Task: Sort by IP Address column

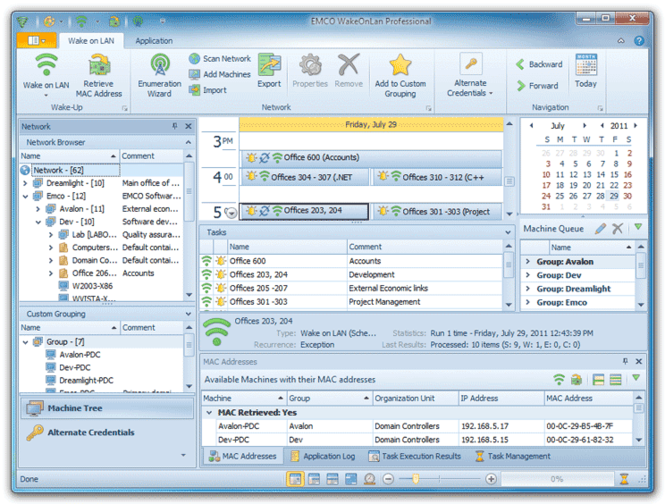Action: (x=501, y=398)
